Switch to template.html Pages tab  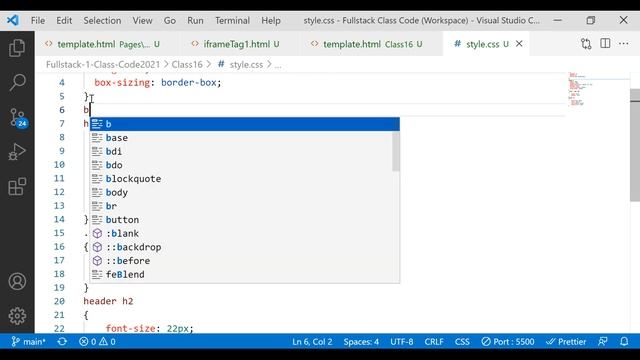point(107,44)
